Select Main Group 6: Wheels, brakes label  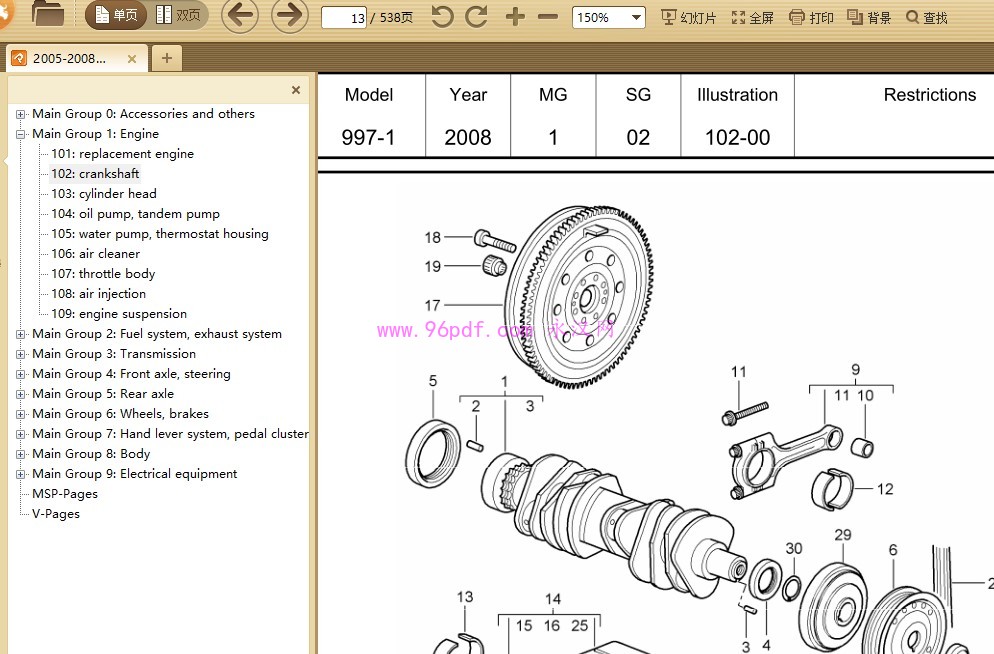point(120,413)
